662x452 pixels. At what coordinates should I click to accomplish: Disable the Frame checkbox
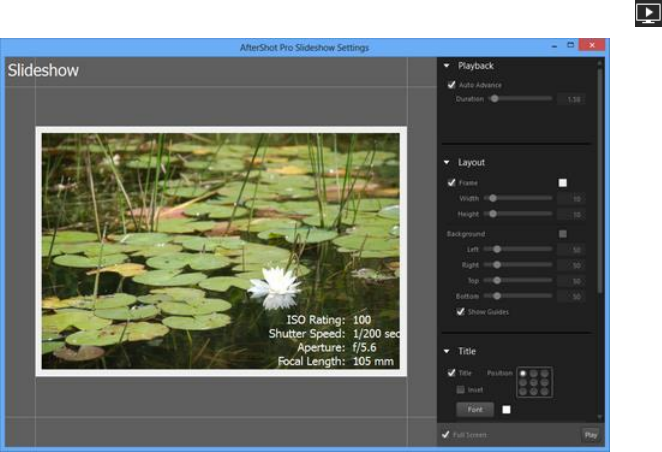(452, 183)
